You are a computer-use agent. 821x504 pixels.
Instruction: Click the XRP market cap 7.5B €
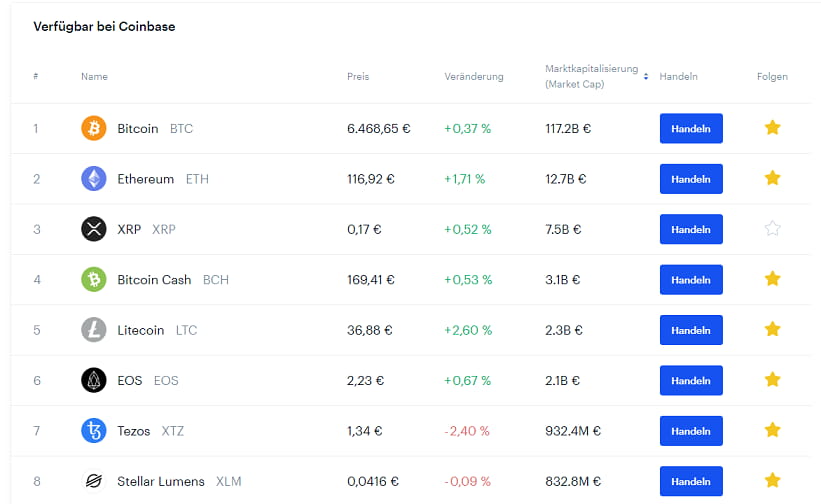(563, 229)
